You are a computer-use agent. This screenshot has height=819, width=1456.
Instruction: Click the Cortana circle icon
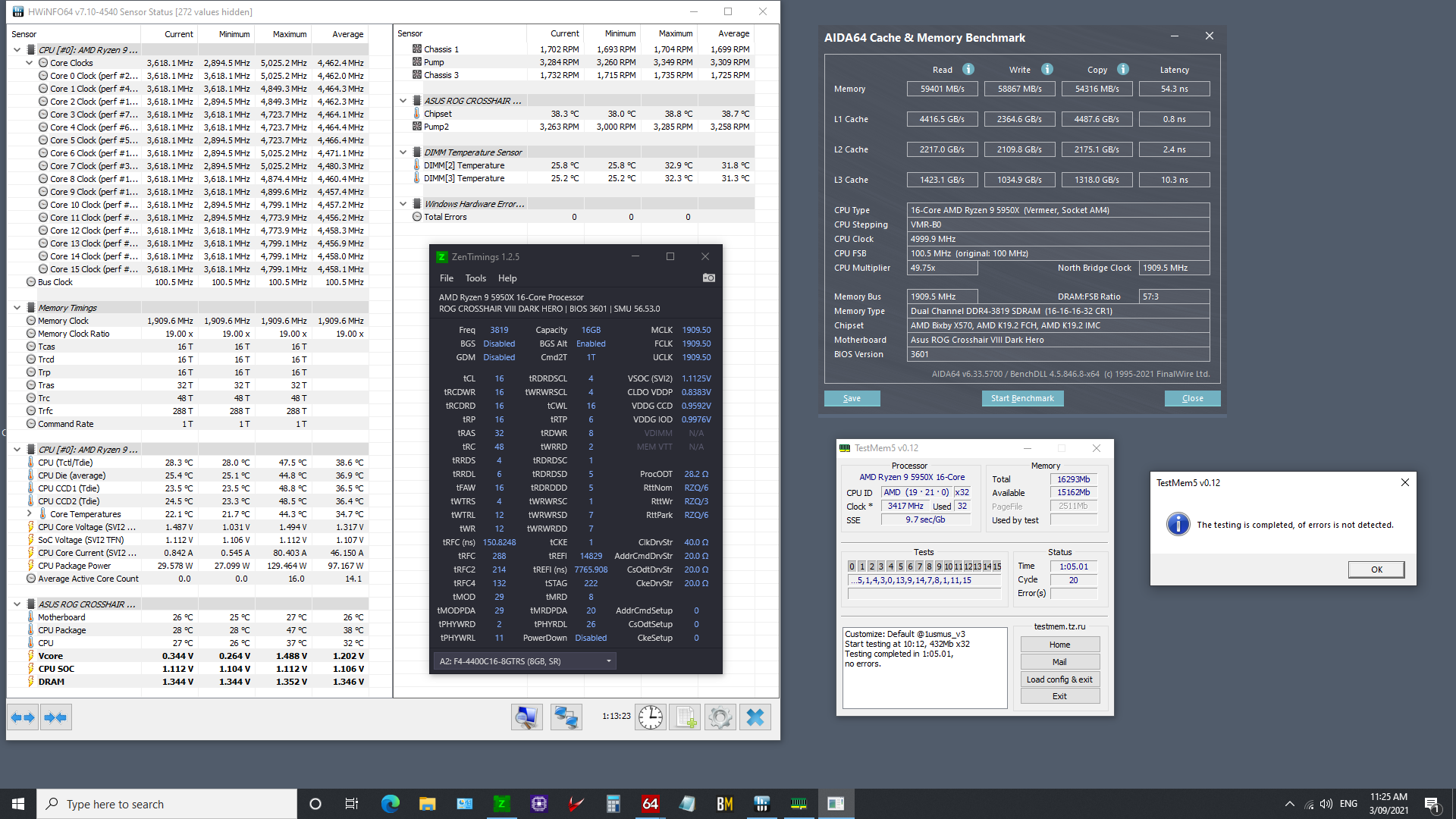click(x=315, y=804)
